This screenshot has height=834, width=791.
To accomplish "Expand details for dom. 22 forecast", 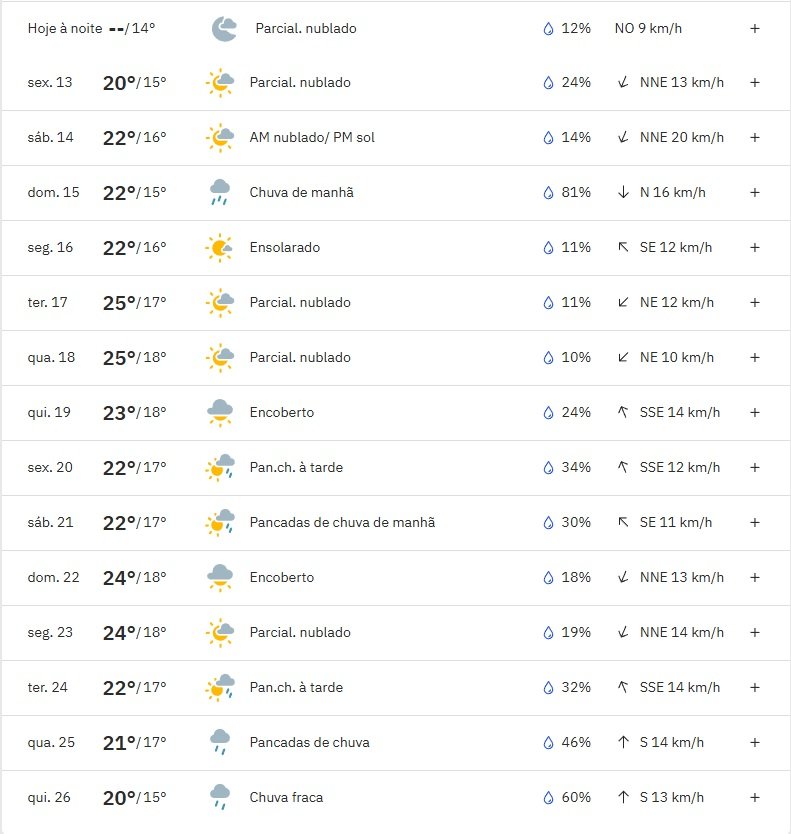I will [754, 577].
